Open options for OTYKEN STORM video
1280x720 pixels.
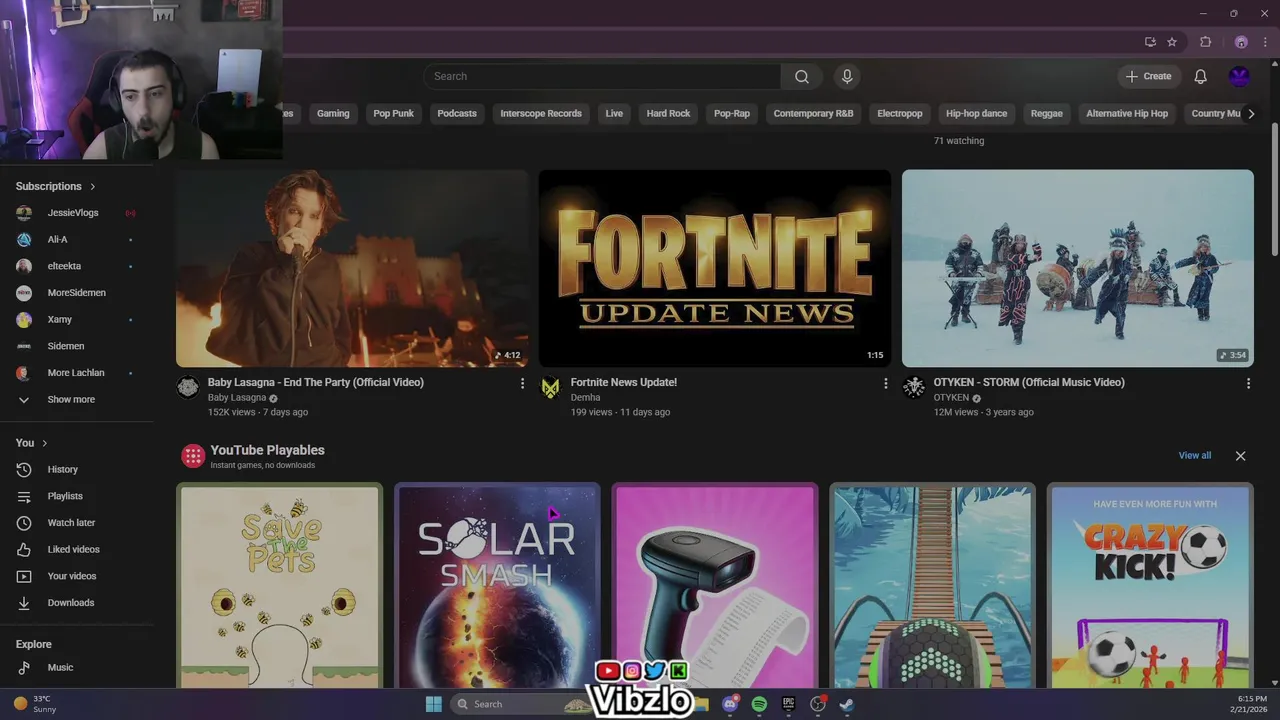[1248, 383]
